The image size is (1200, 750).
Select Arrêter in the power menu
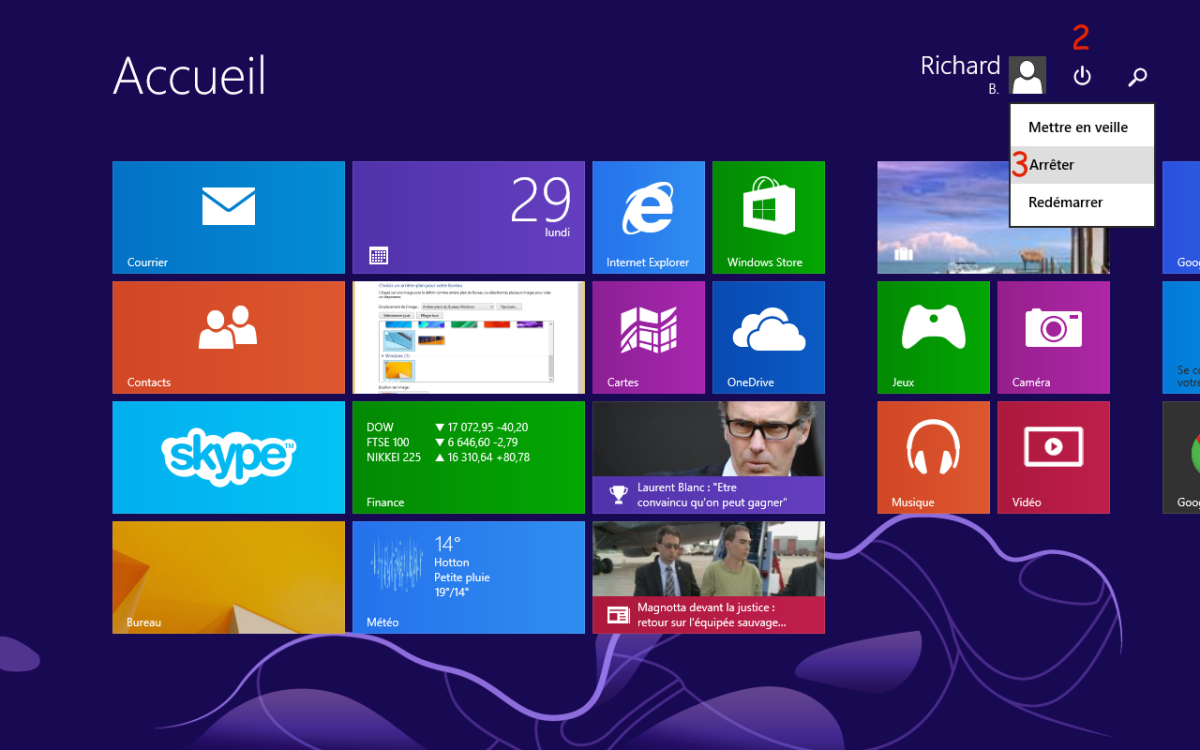tap(1082, 165)
